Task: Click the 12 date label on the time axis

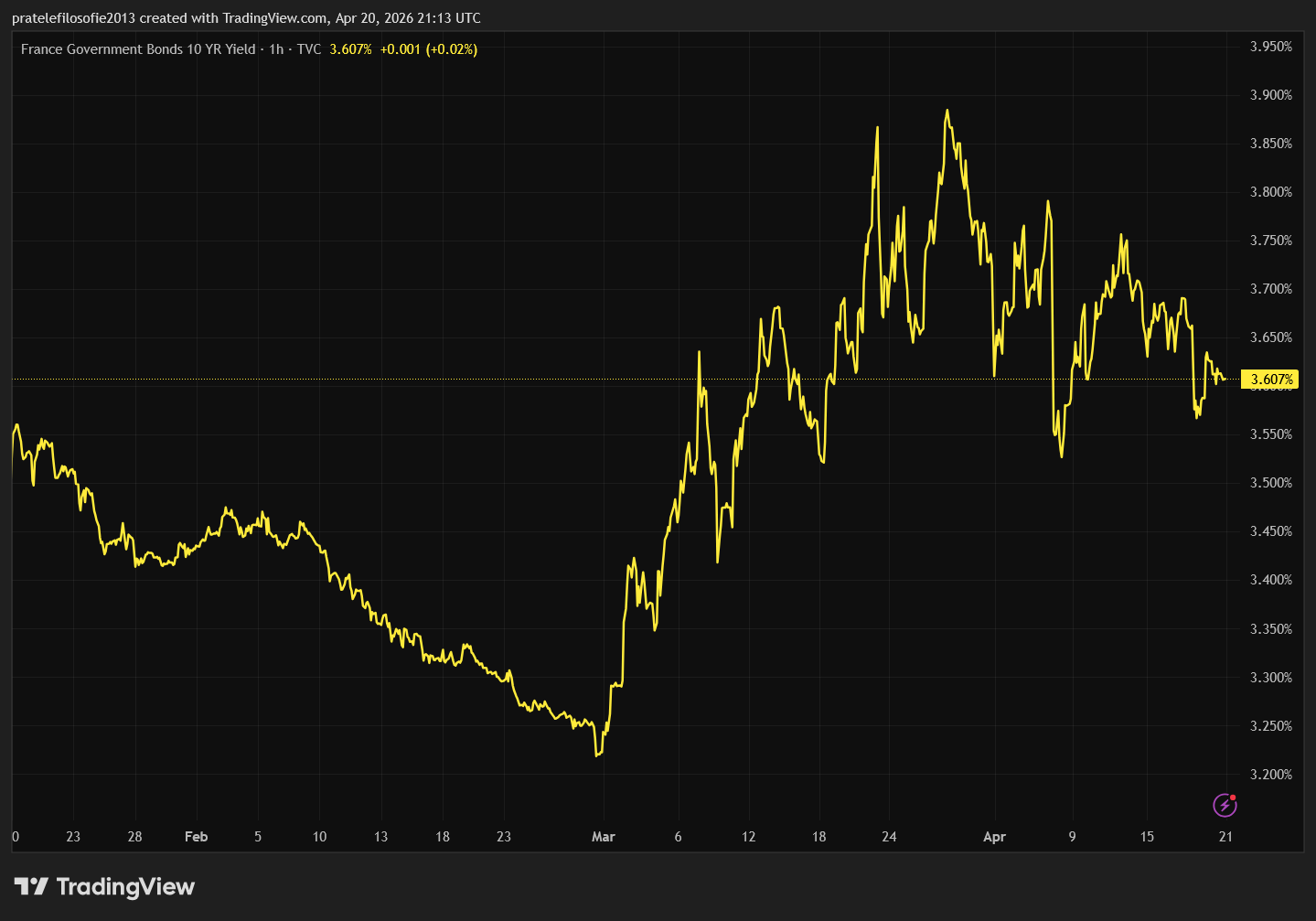Action: pos(749,837)
